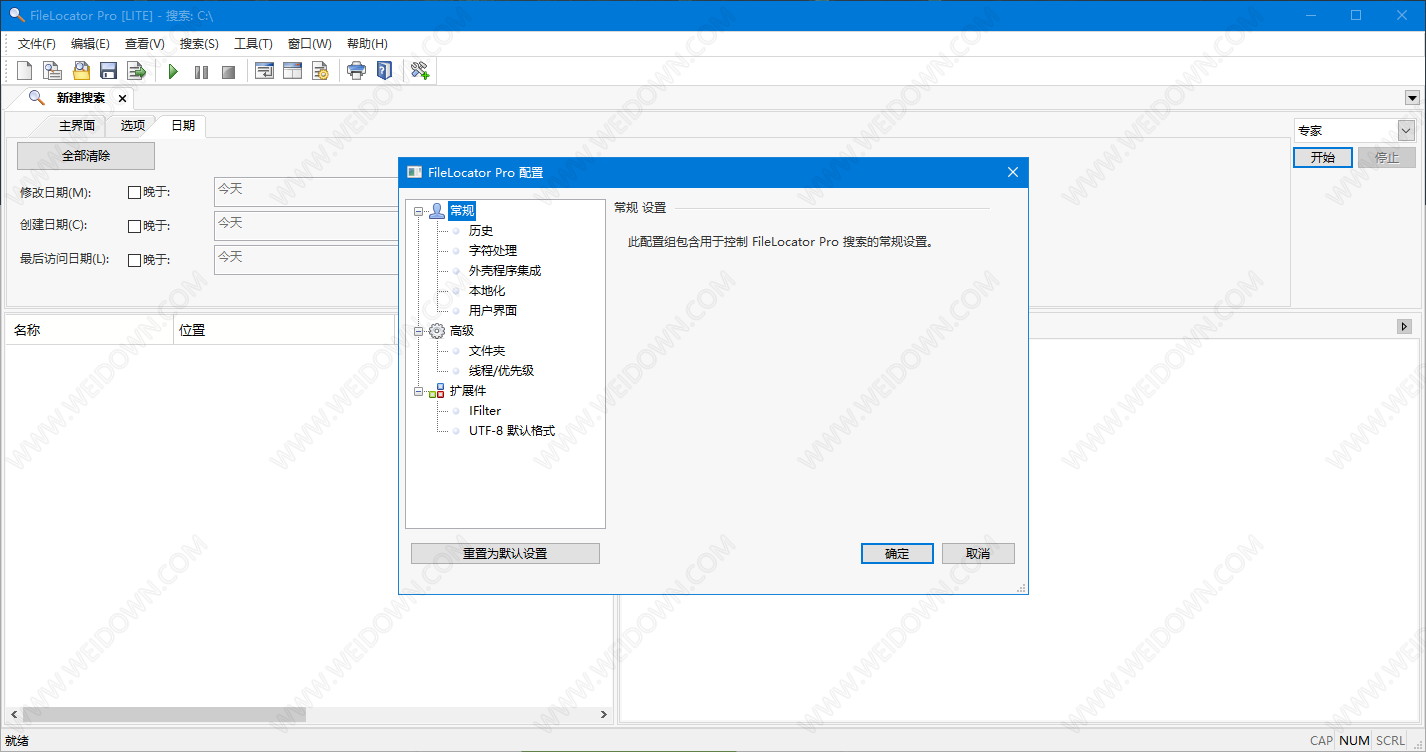The height and width of the screenshot is (752, 1426).
Task: Click the window with return-arrow toolbar icon
Action: [x=264, y=71]
